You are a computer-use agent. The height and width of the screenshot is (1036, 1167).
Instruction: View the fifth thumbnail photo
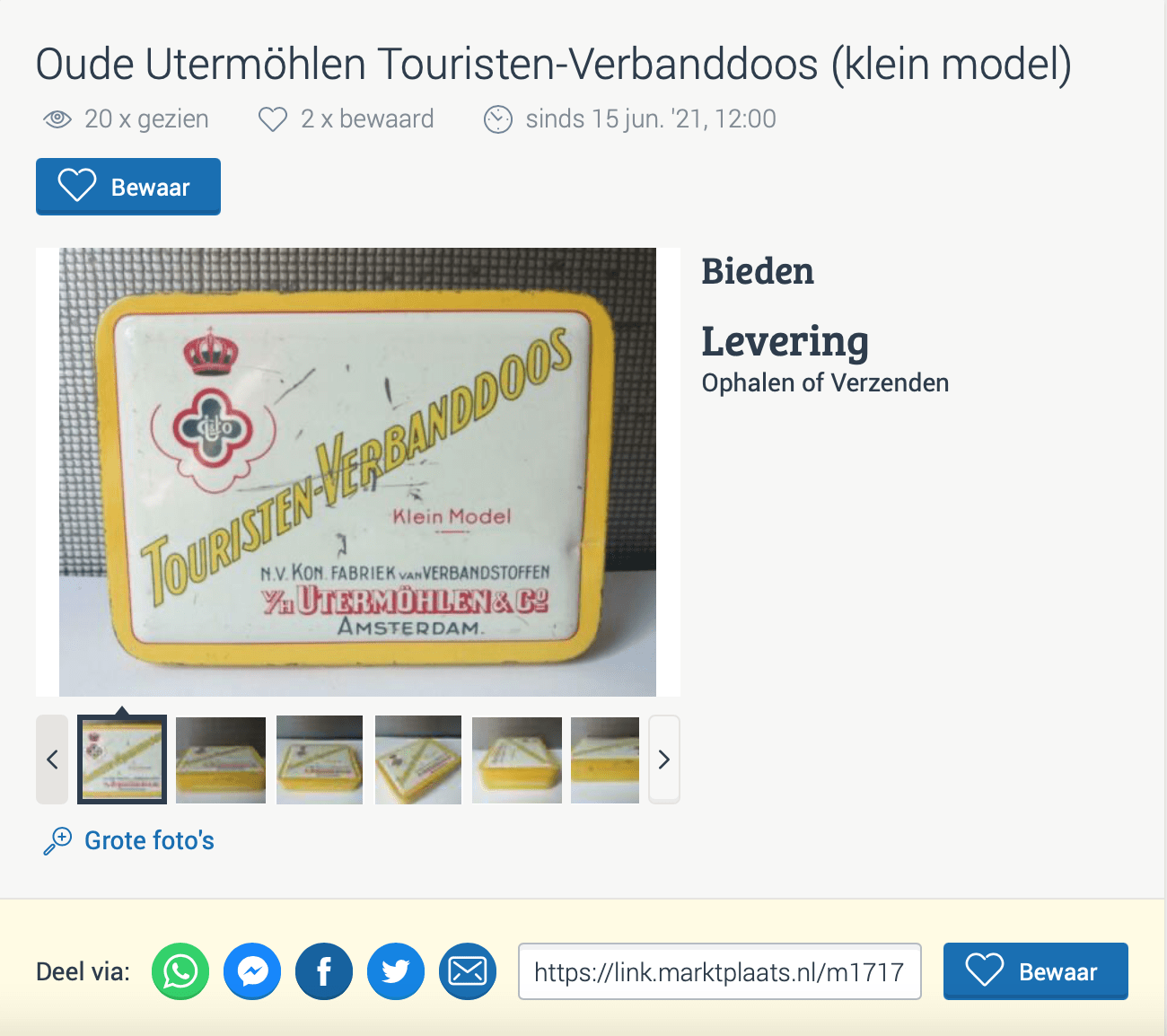(x=517, y=759)
